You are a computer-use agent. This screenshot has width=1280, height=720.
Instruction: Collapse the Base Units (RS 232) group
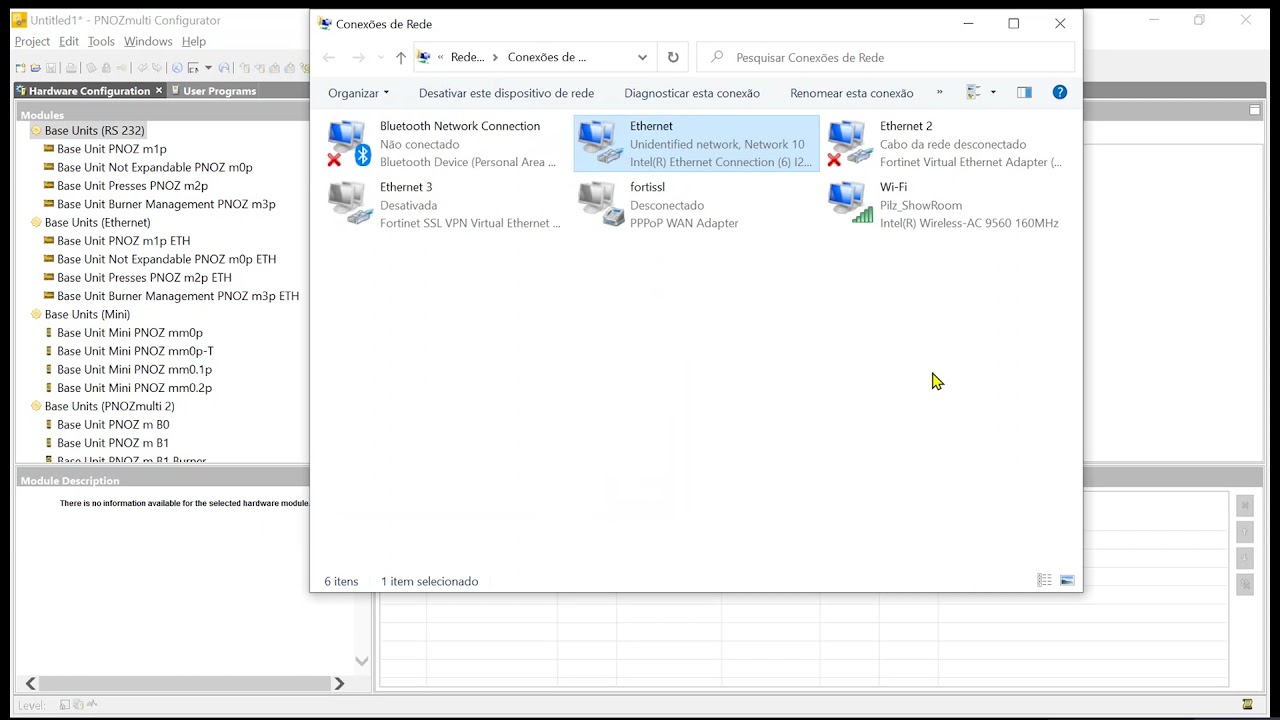click(36, 131)
